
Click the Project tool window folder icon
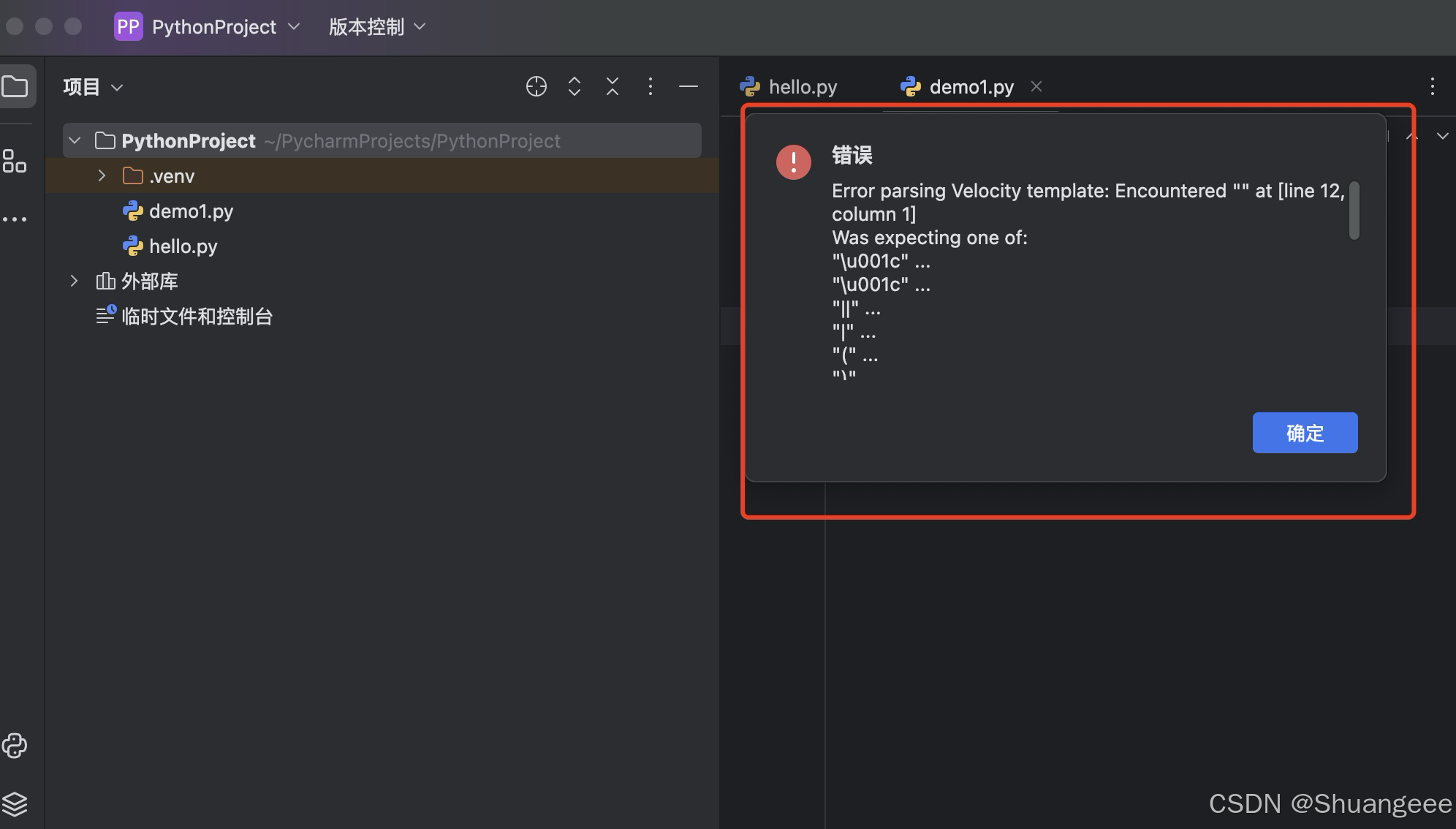[x=15, y=87]
